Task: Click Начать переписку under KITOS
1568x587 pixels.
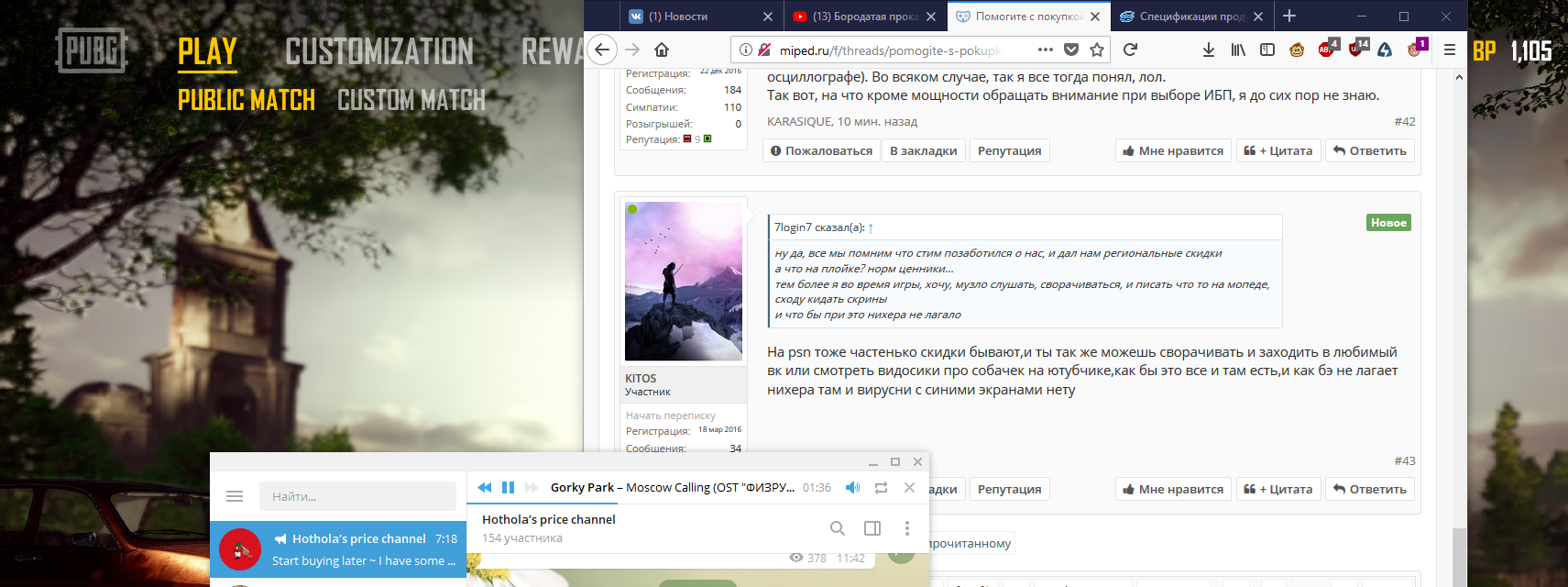Action: (x=671, y=415)
